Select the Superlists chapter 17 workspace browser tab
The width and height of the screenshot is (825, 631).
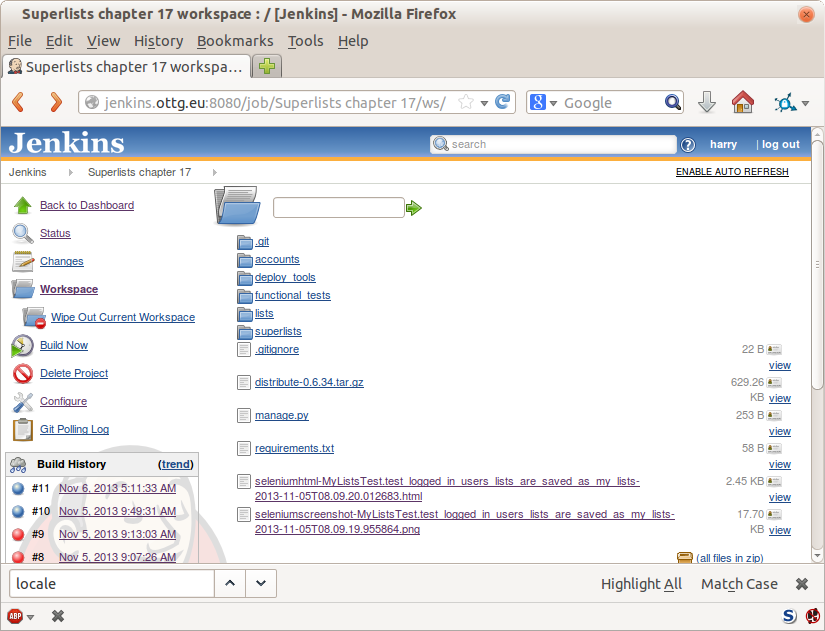[126, 68]
